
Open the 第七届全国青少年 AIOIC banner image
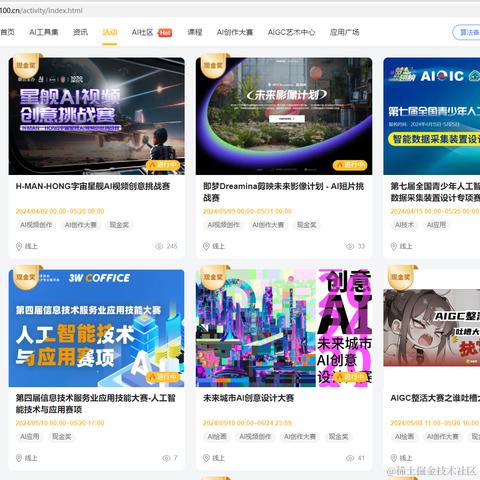(x=432, y=116)
